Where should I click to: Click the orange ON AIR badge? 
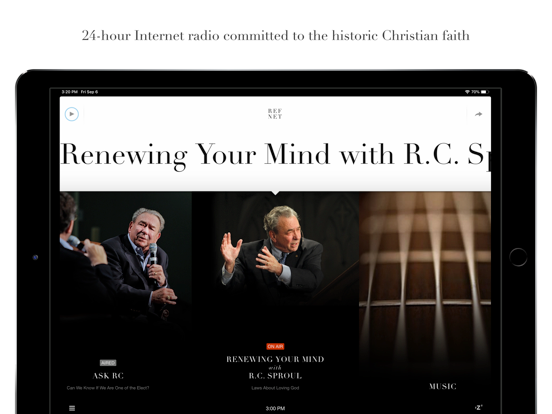tap(275, 346)
